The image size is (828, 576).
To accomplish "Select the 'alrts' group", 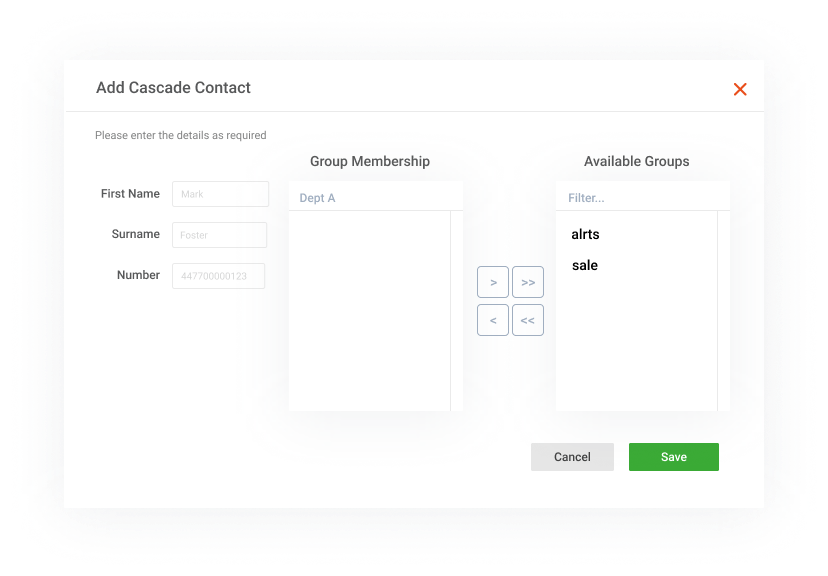I will click(x=586, y=235).
